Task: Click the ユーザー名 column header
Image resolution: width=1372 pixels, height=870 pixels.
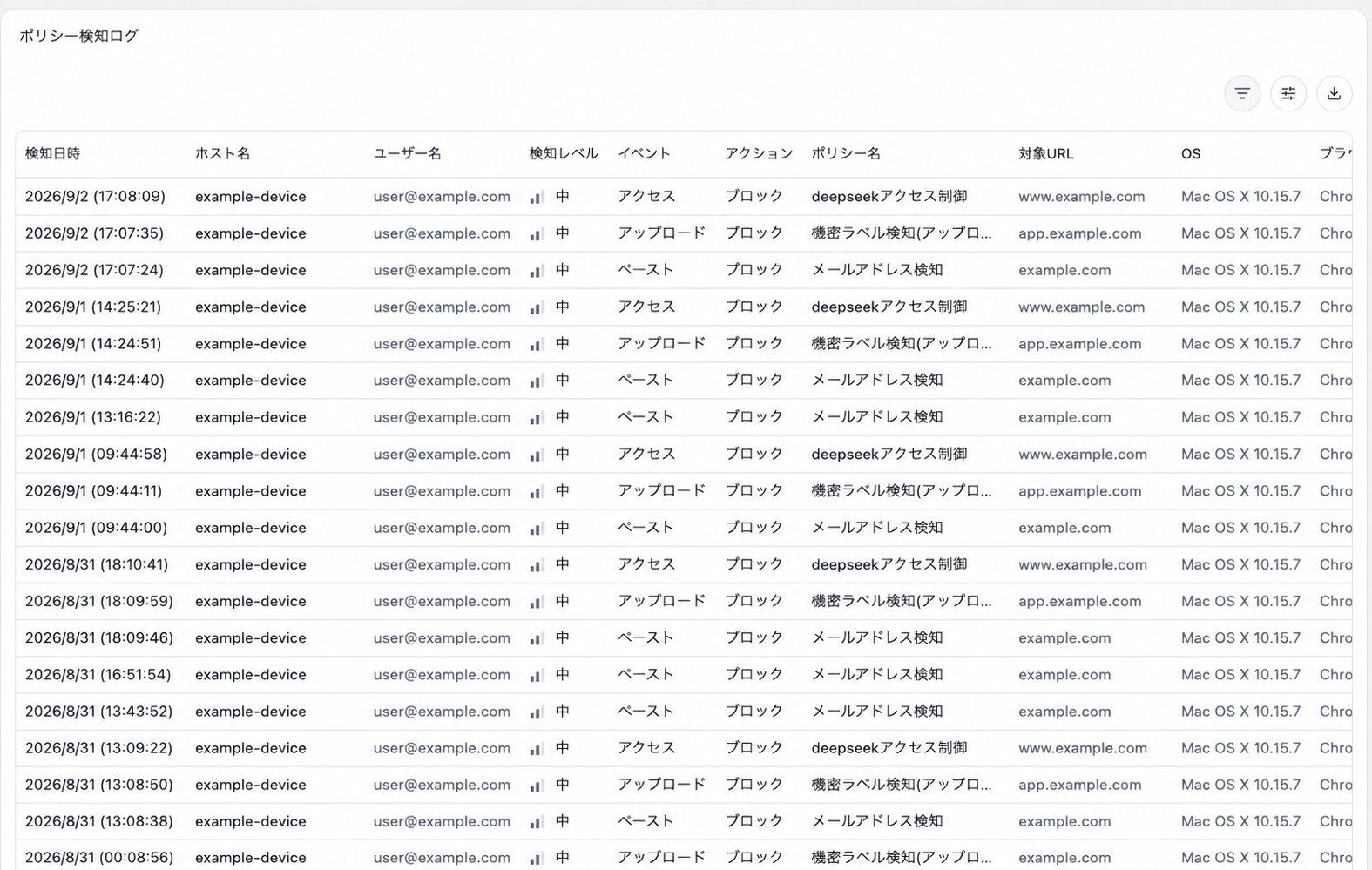Action: pos(407,153)
